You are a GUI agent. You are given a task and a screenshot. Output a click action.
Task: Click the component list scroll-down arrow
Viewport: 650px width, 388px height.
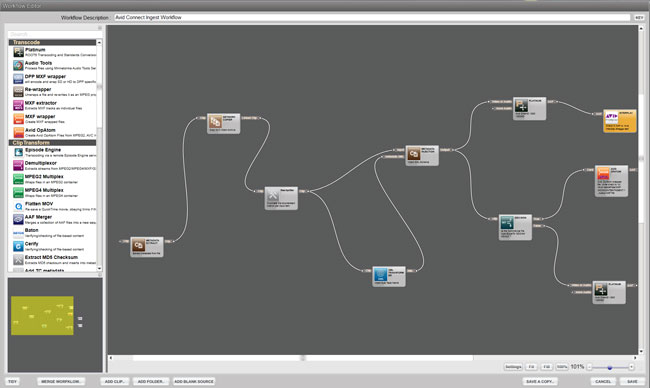(x=99, y=269)
